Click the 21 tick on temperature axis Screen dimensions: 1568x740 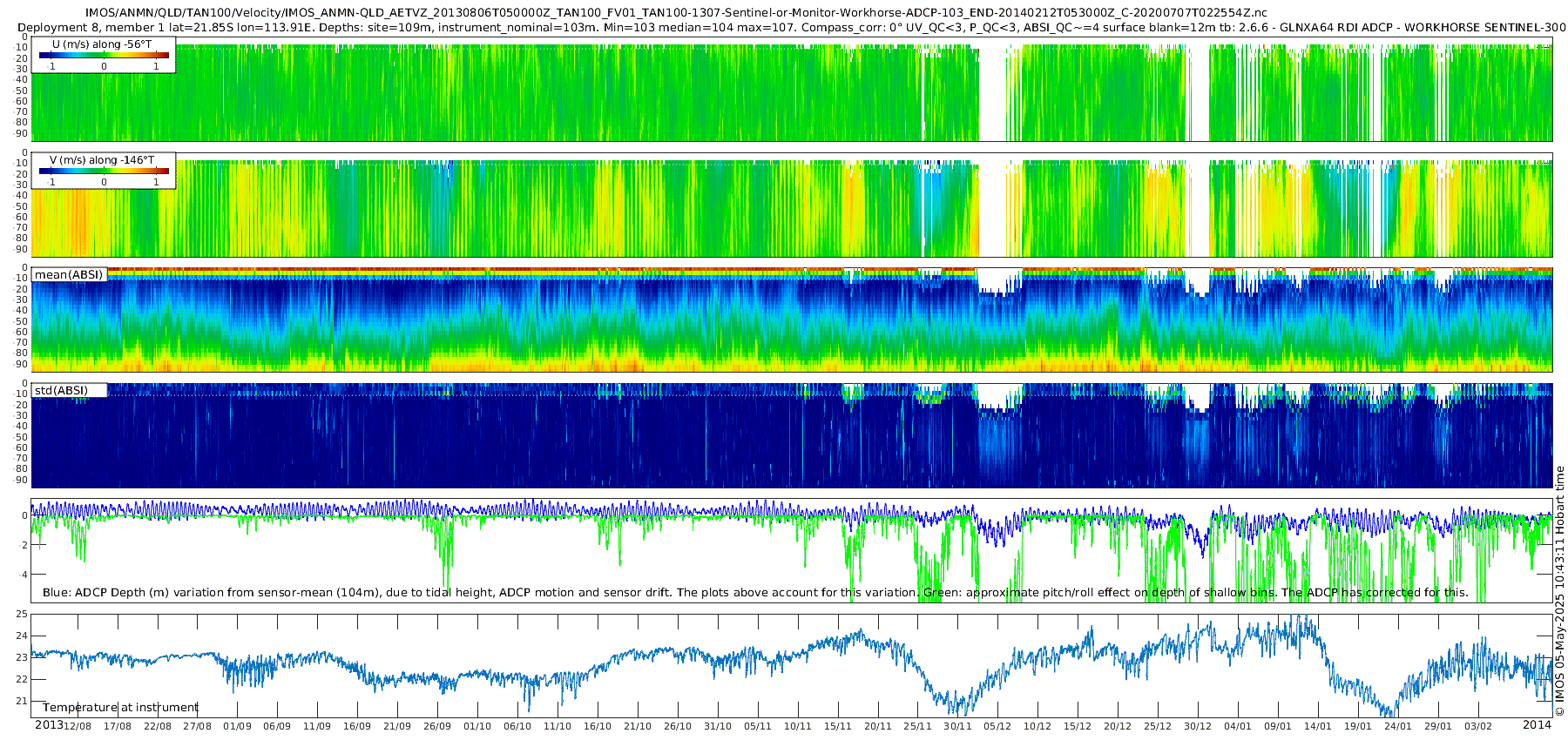pyautogui.click(x=23, y=702)
